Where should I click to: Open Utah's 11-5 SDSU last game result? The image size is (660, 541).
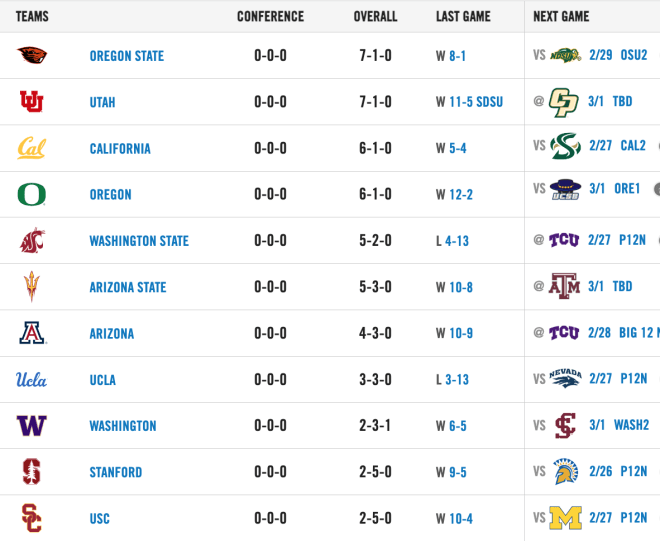click(x=476, y=102)
